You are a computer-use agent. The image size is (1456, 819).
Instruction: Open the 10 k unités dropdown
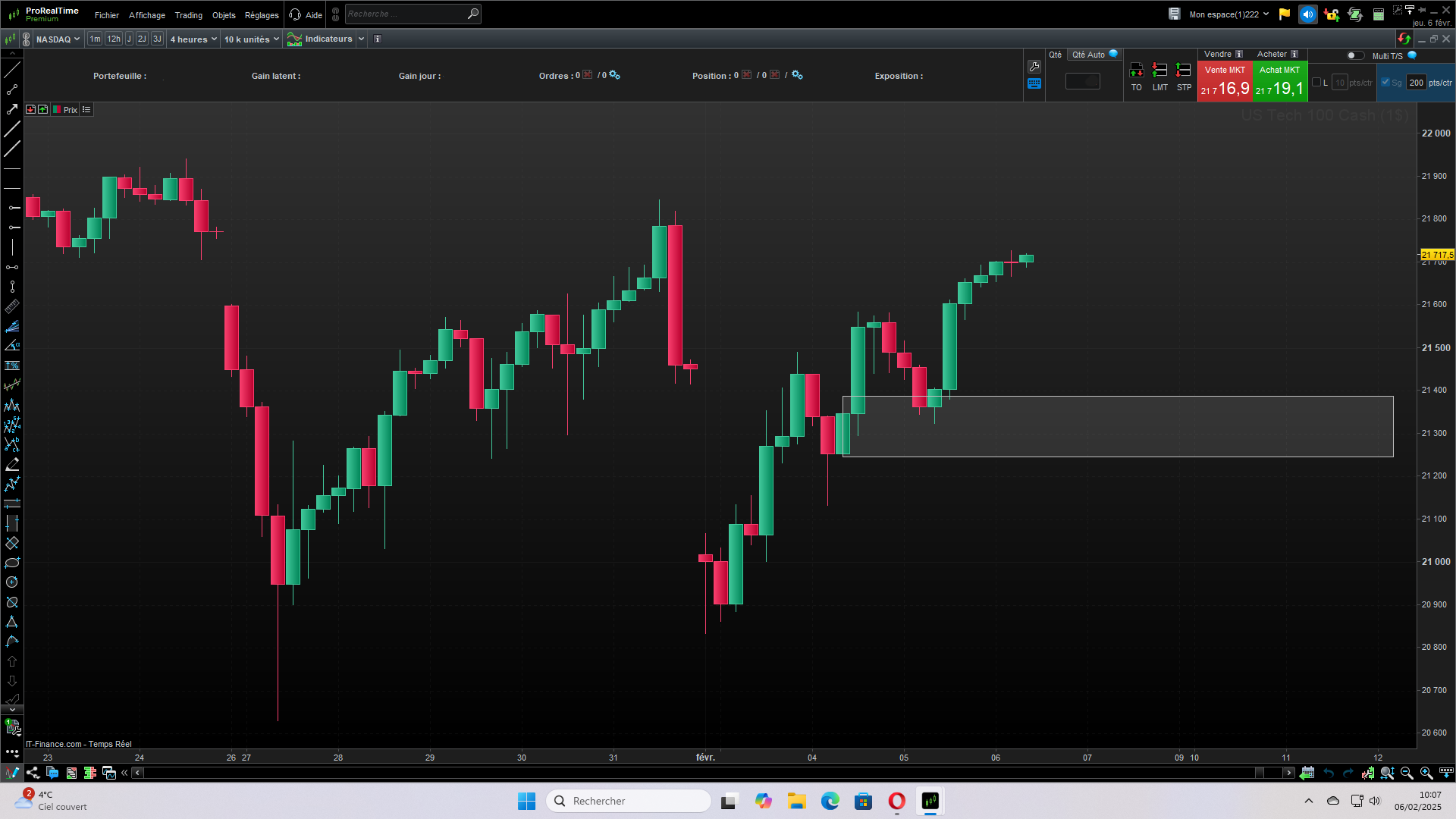[x=252, y=39]
